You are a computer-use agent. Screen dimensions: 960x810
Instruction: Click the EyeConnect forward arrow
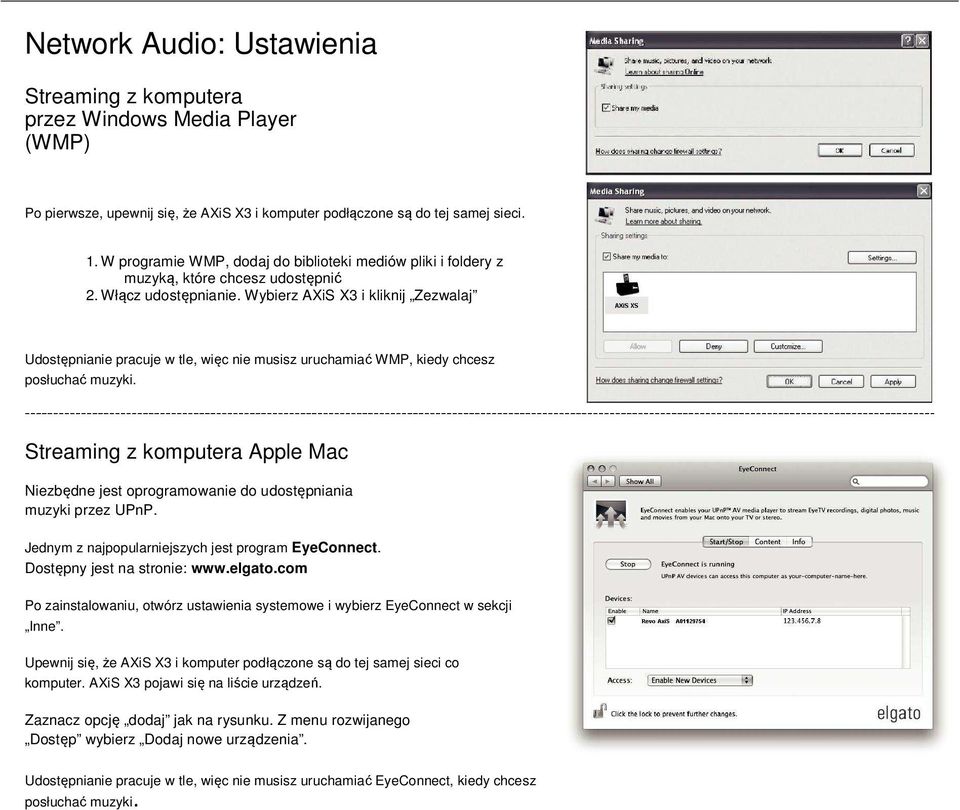608,481
